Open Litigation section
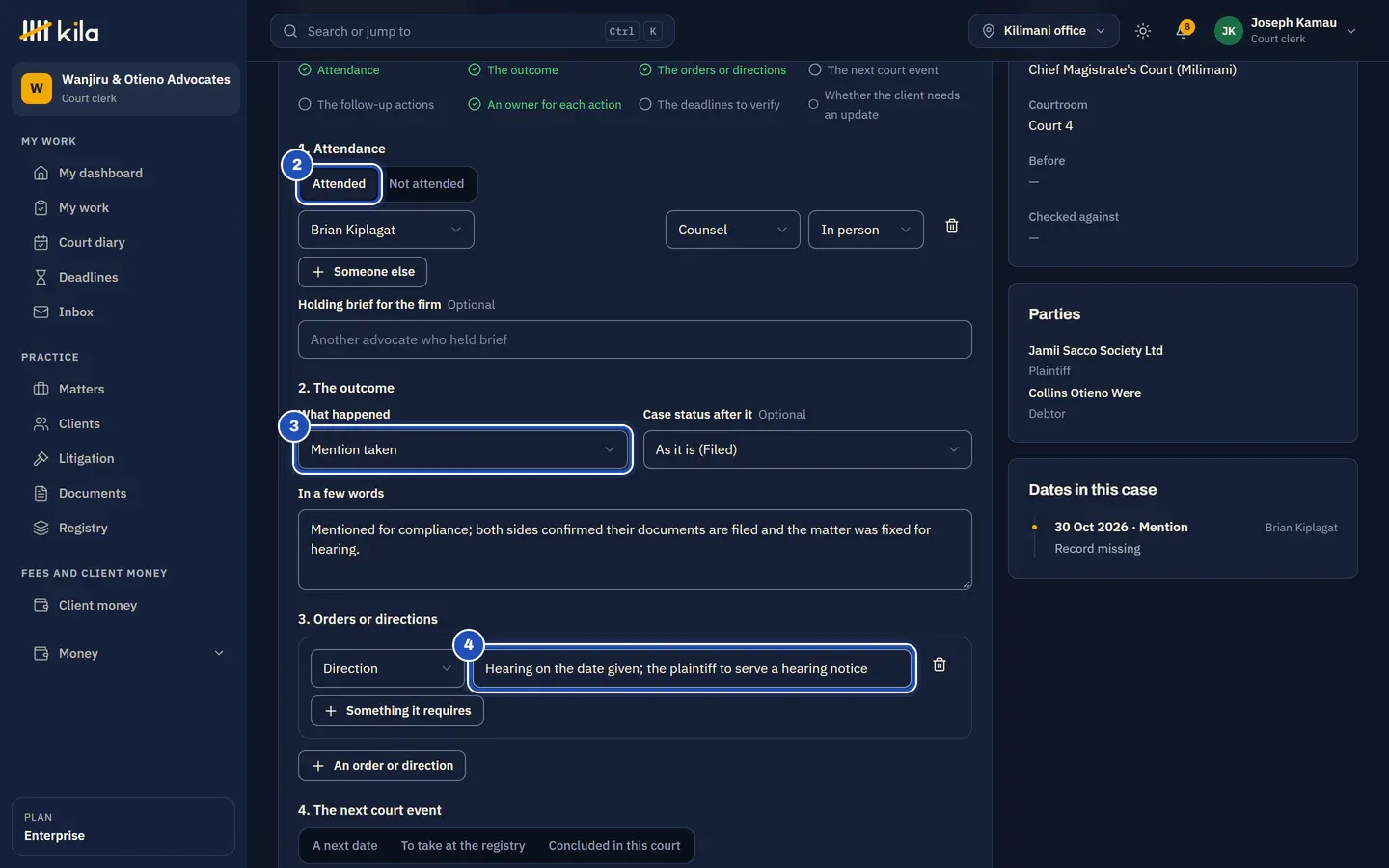This screenshot has width=1389, height=868. [x=123, y=458]
